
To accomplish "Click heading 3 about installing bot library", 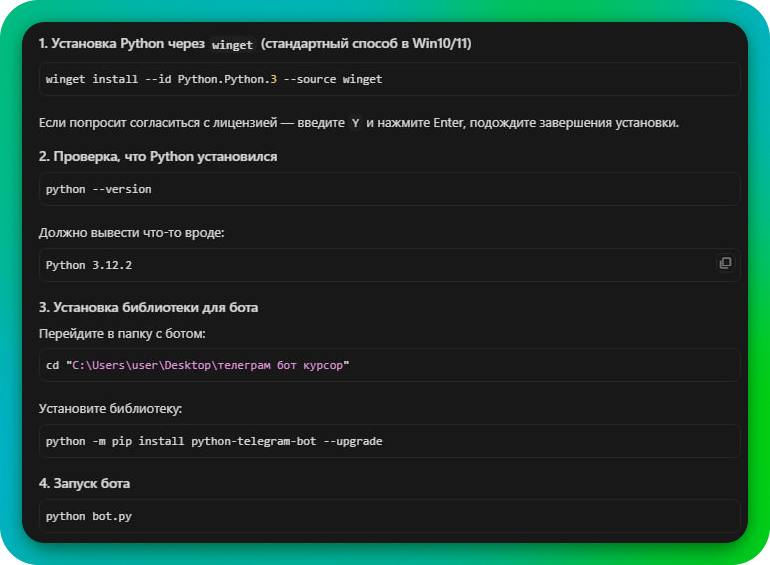I will 155,307.
